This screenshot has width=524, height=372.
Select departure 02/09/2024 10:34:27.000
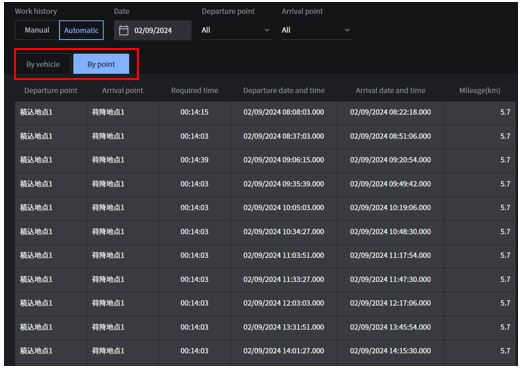284,232
